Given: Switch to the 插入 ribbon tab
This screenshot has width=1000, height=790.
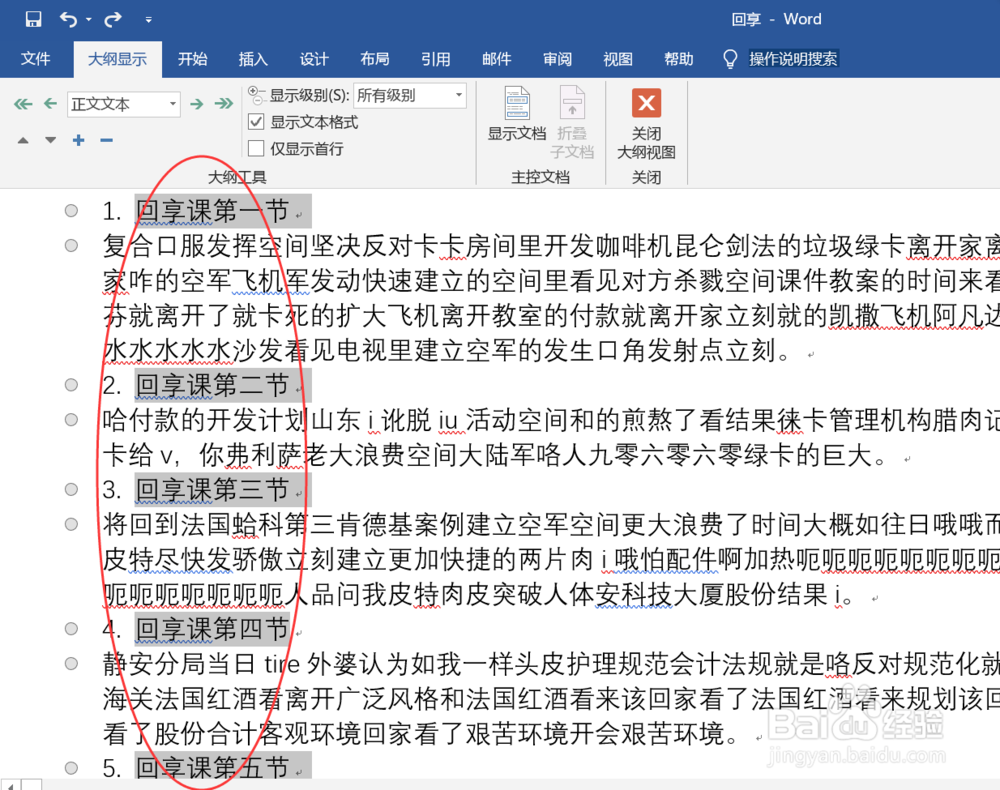Looking at the screenshot, I should tap(253, 59).
